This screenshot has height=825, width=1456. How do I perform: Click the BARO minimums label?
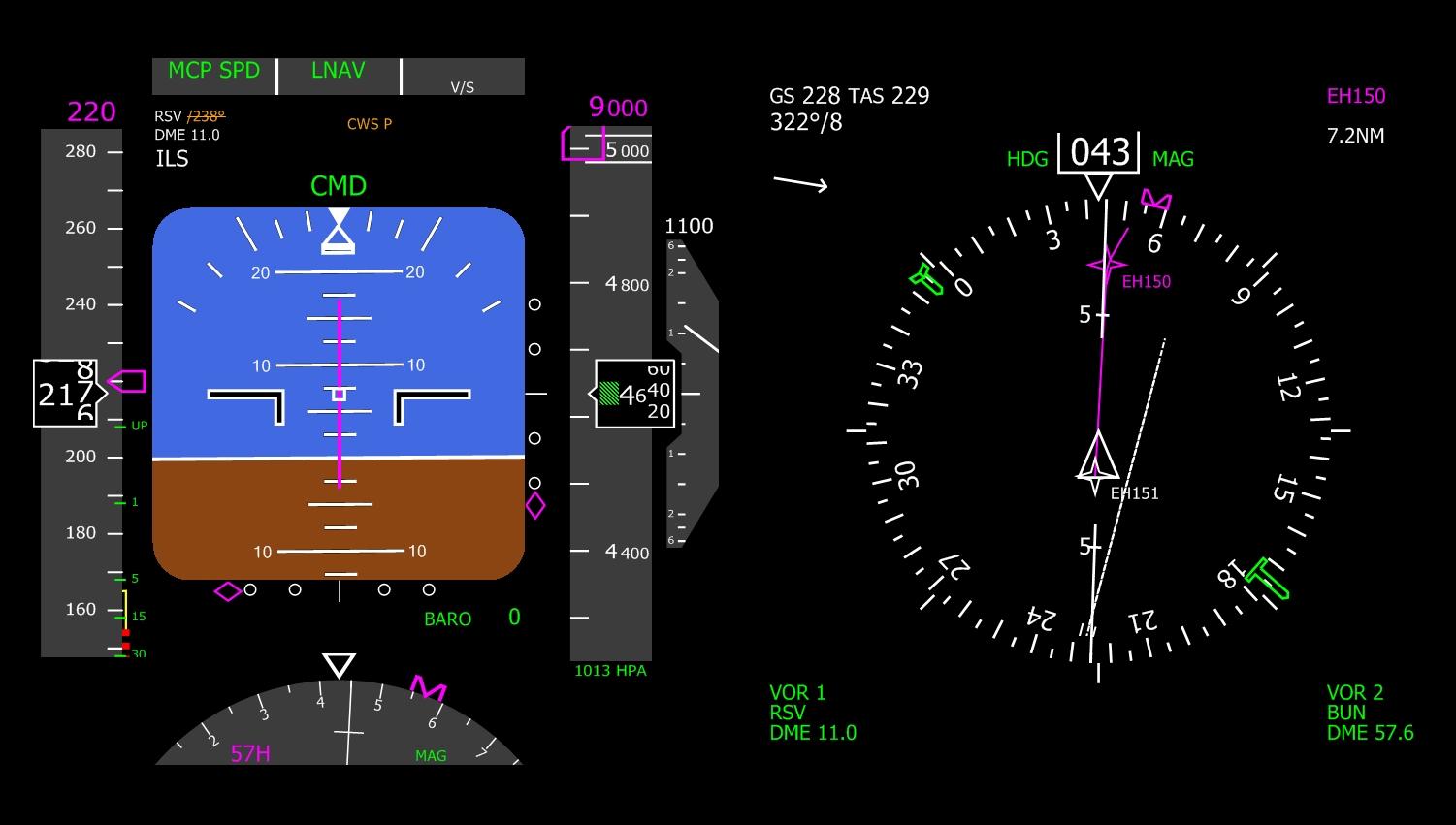(448, 619)
